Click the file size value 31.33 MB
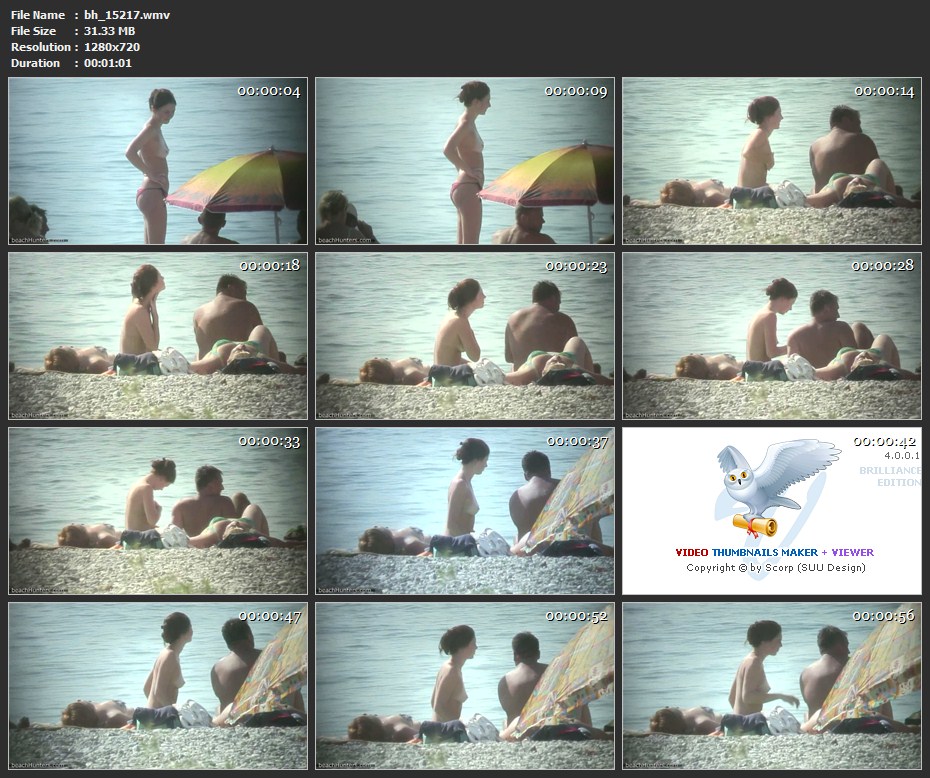 coord(109,31)
